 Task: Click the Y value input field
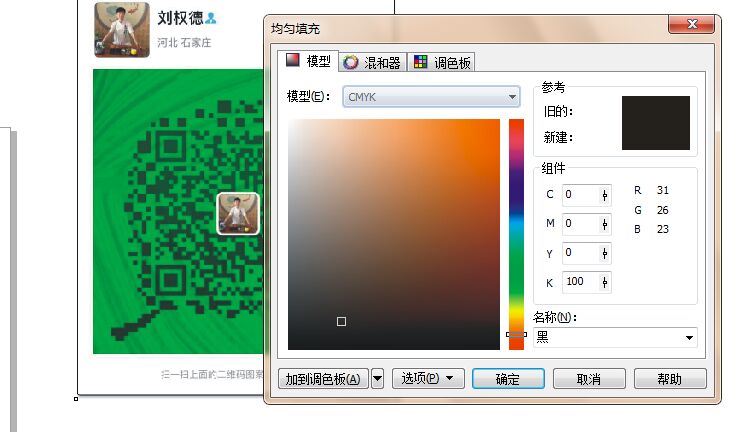pyautogui.click(x=580, y=253)
